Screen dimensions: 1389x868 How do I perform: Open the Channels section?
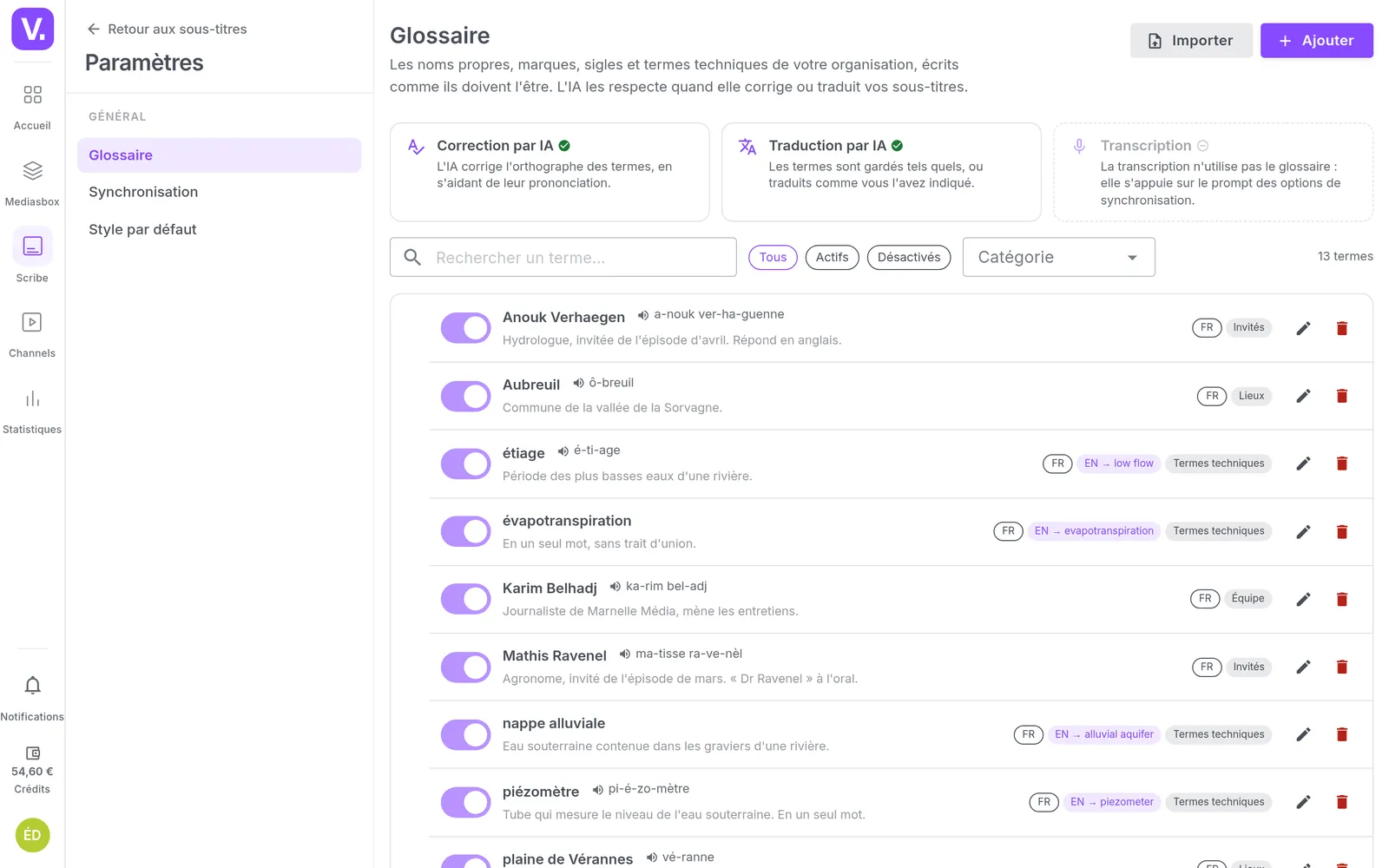32,334
